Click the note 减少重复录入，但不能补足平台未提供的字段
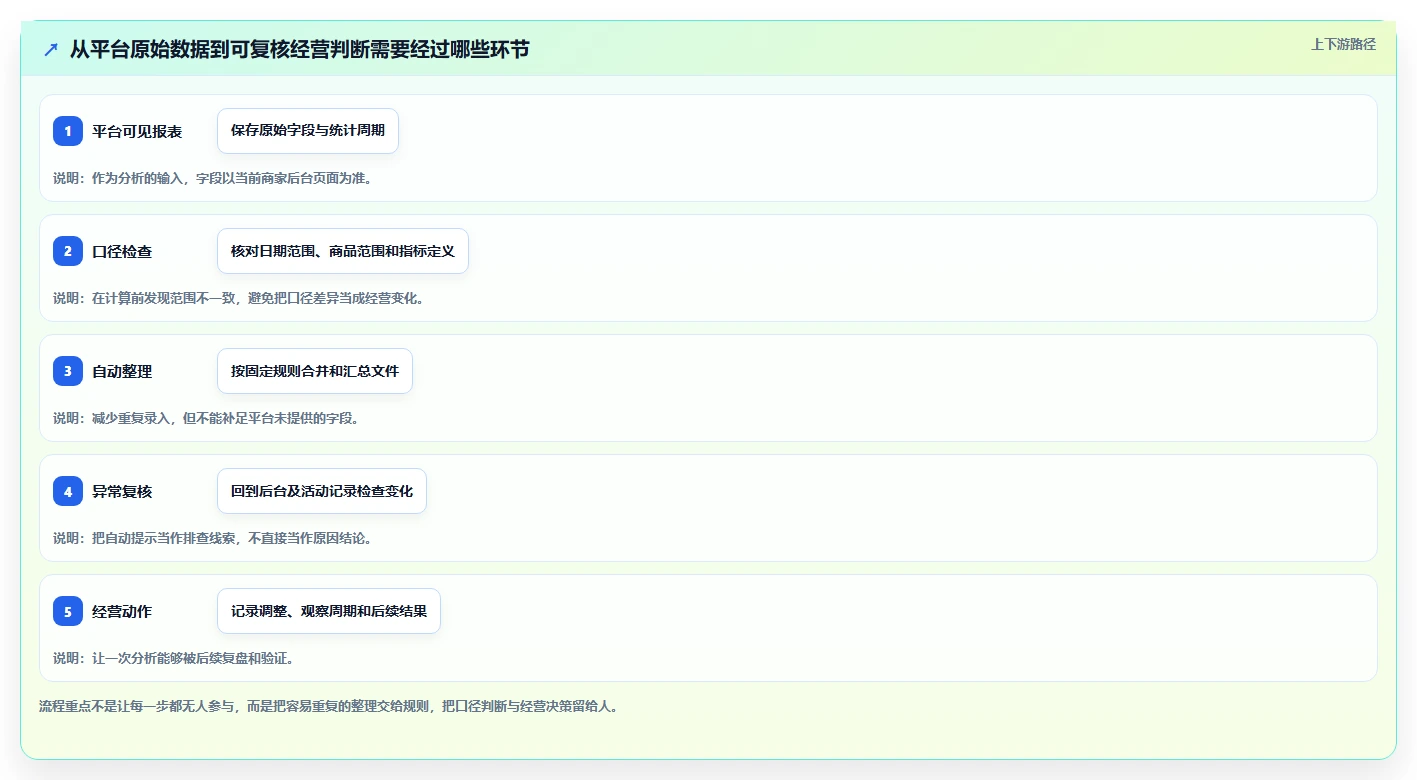1417x780 pixels. 225,418
